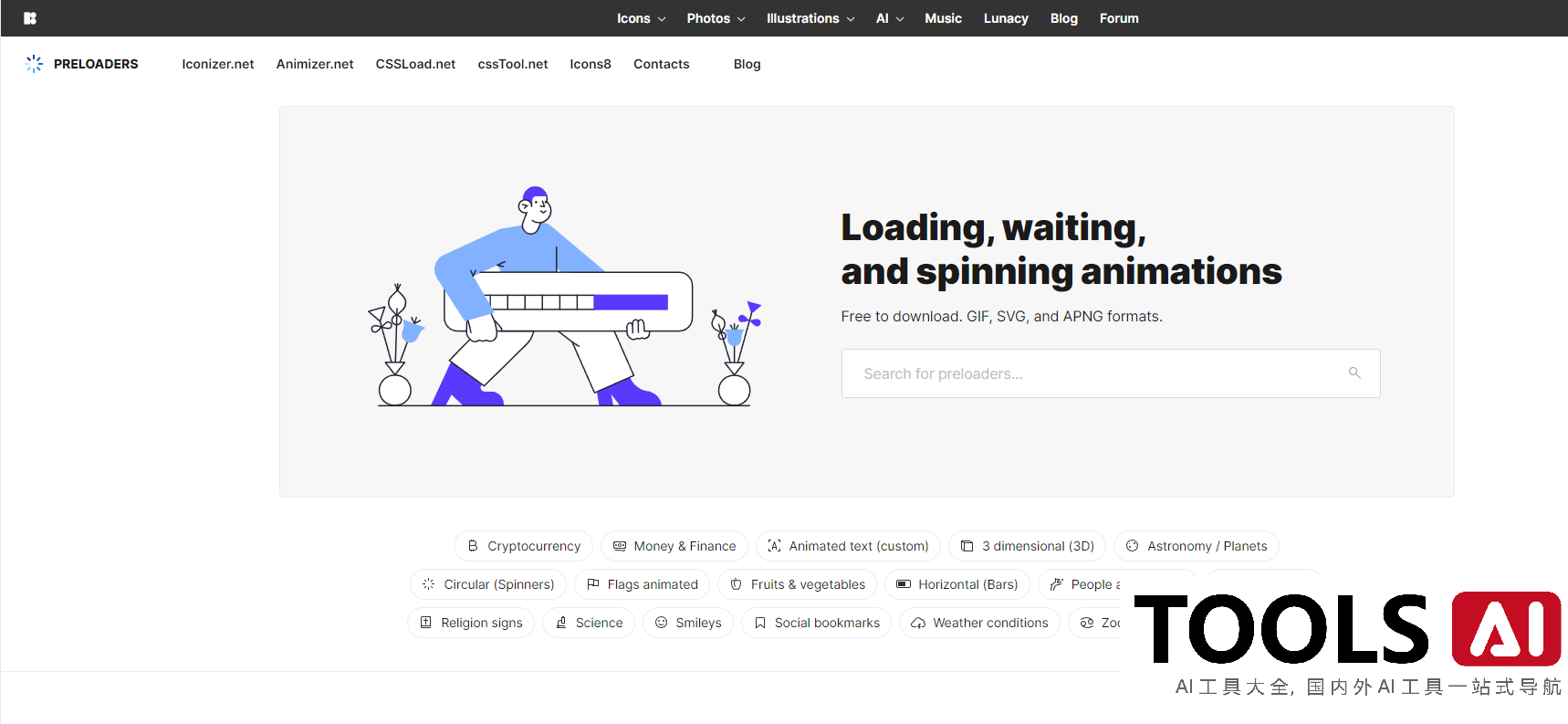
Task: Click the Science microscope icon
Action: (561, 623)
